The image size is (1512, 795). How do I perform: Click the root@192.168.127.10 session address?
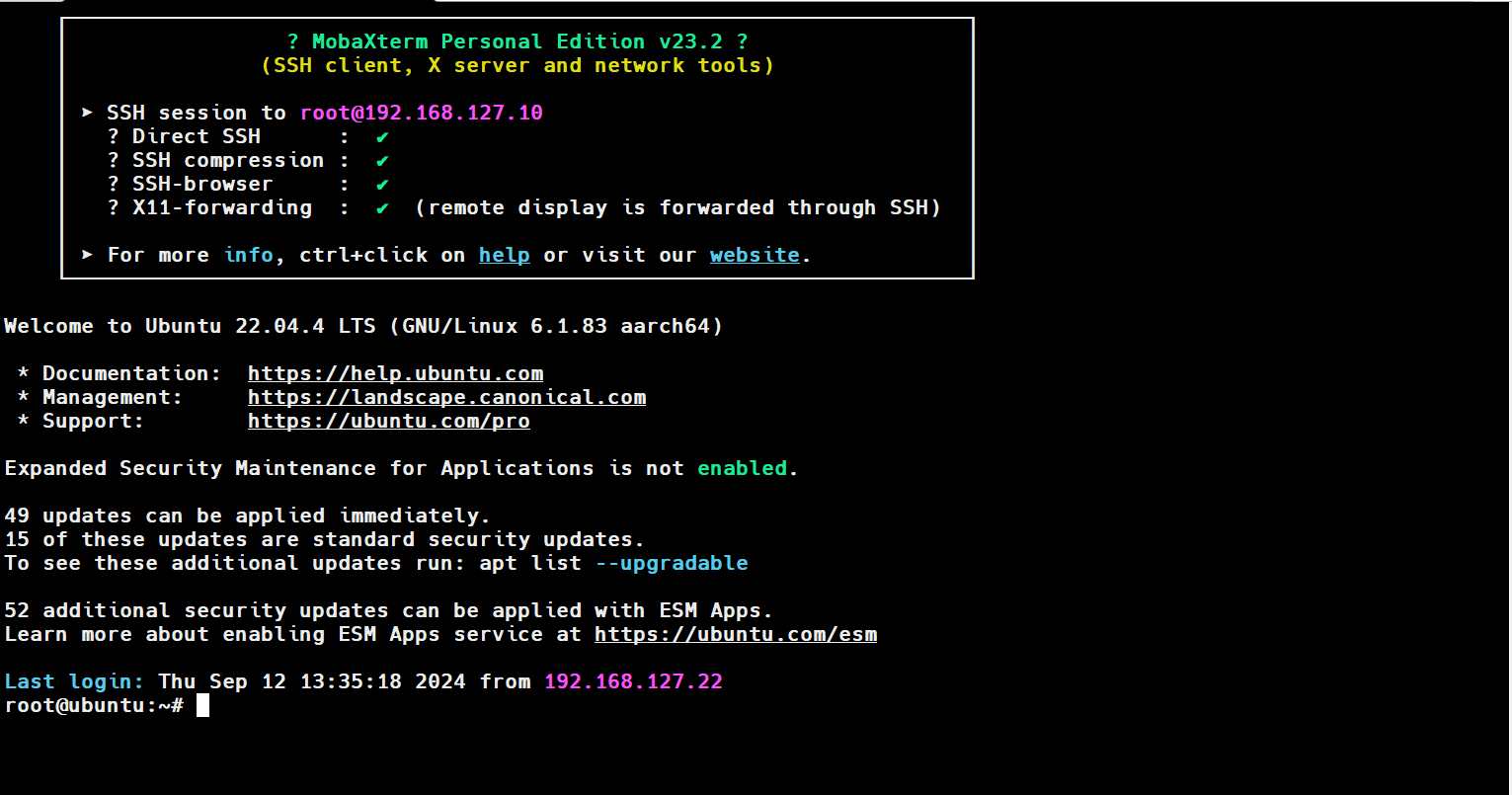422,114
